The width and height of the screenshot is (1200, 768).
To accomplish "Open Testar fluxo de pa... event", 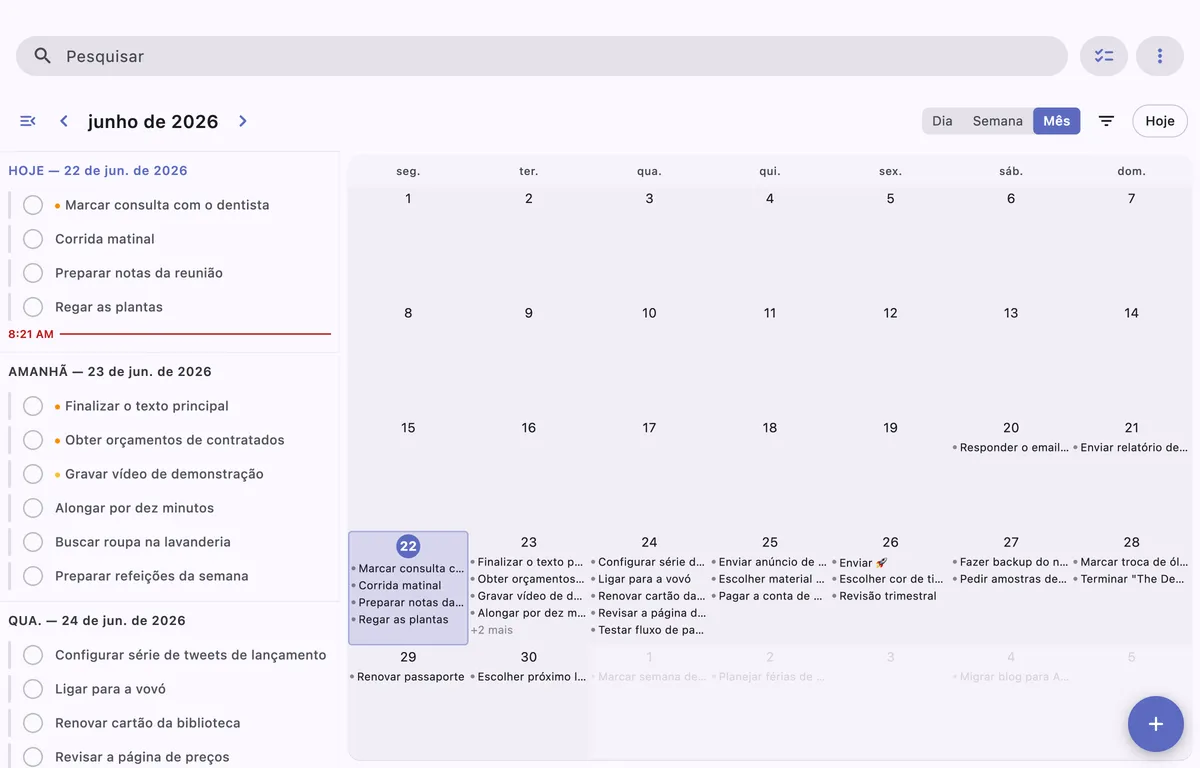I will tap(649, 630).
